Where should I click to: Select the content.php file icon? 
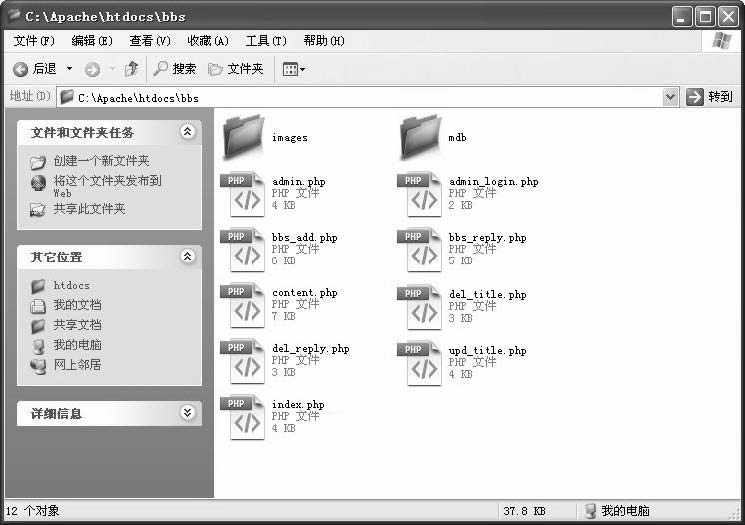[x=243, y=305]
